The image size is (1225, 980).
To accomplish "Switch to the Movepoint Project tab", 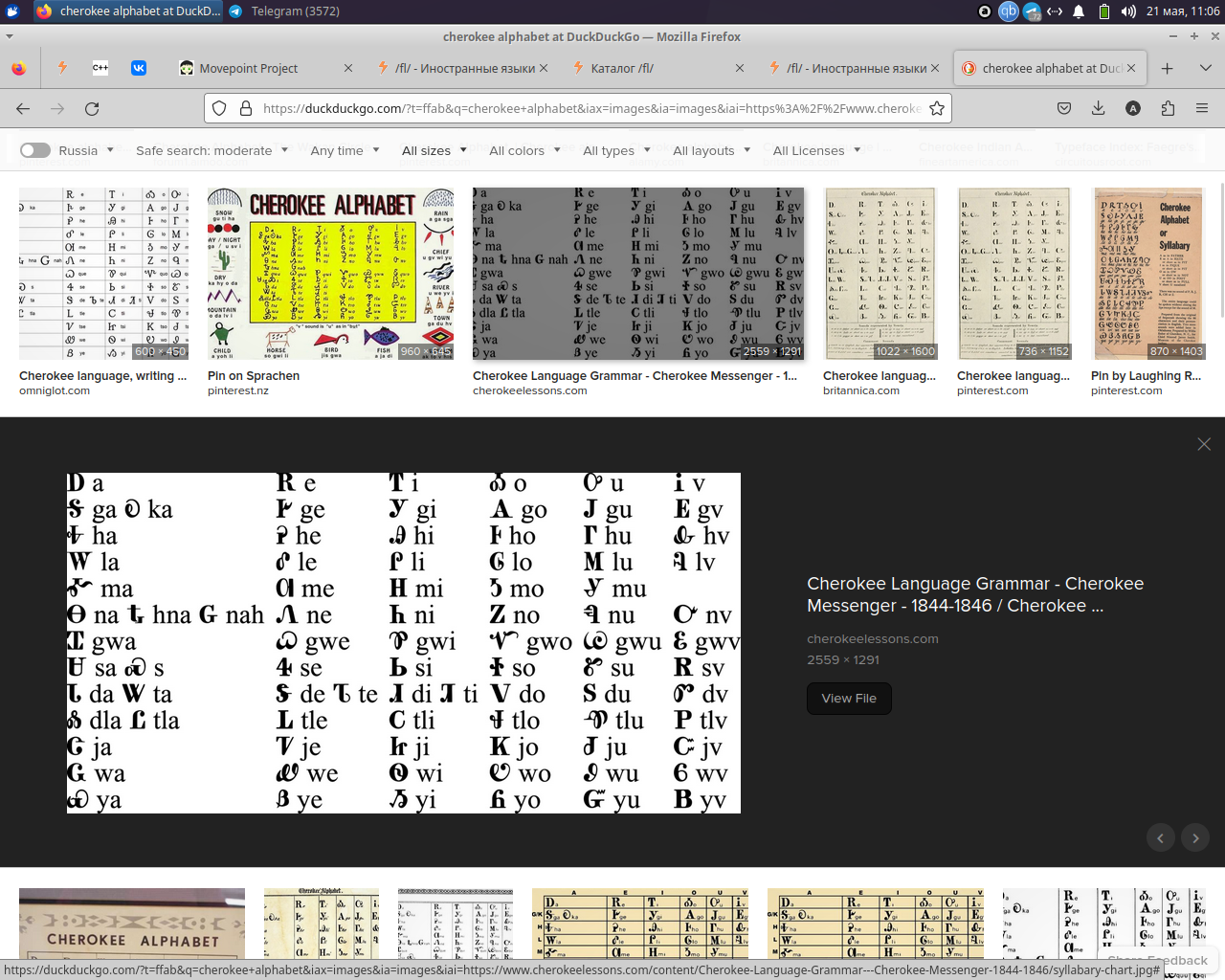I will pyautogui.click(x=249, y=68).
